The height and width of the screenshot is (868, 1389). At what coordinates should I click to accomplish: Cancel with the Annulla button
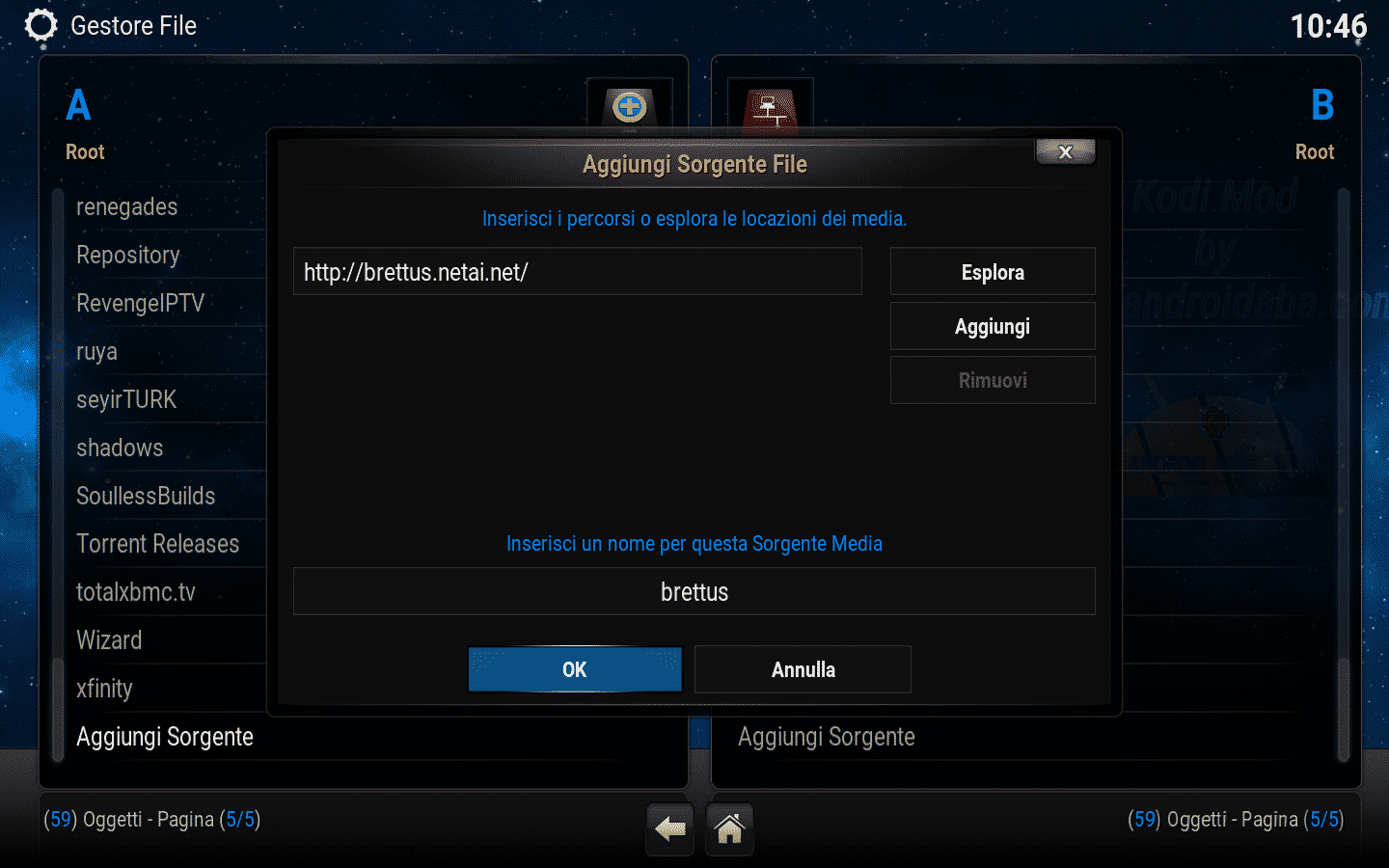coord(803,669)
